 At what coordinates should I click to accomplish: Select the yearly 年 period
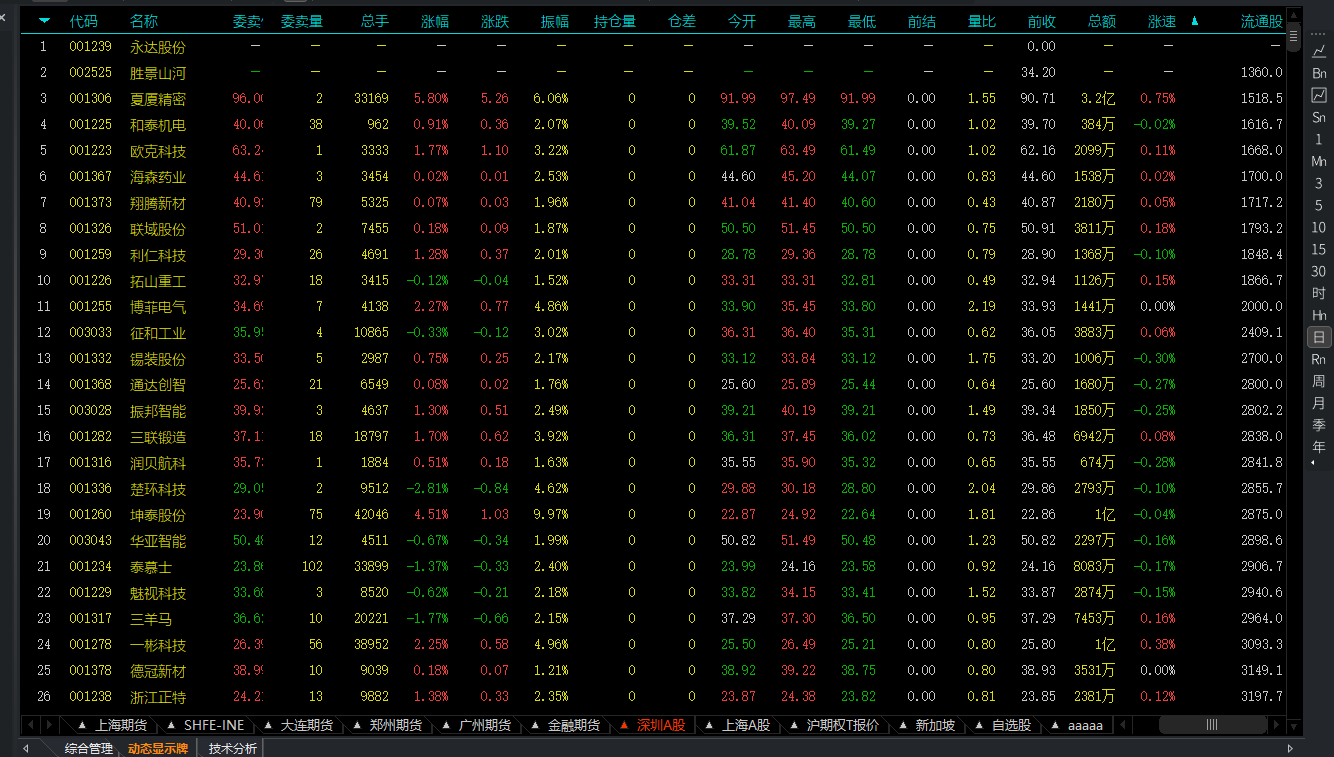click(x=1319, y=447)
